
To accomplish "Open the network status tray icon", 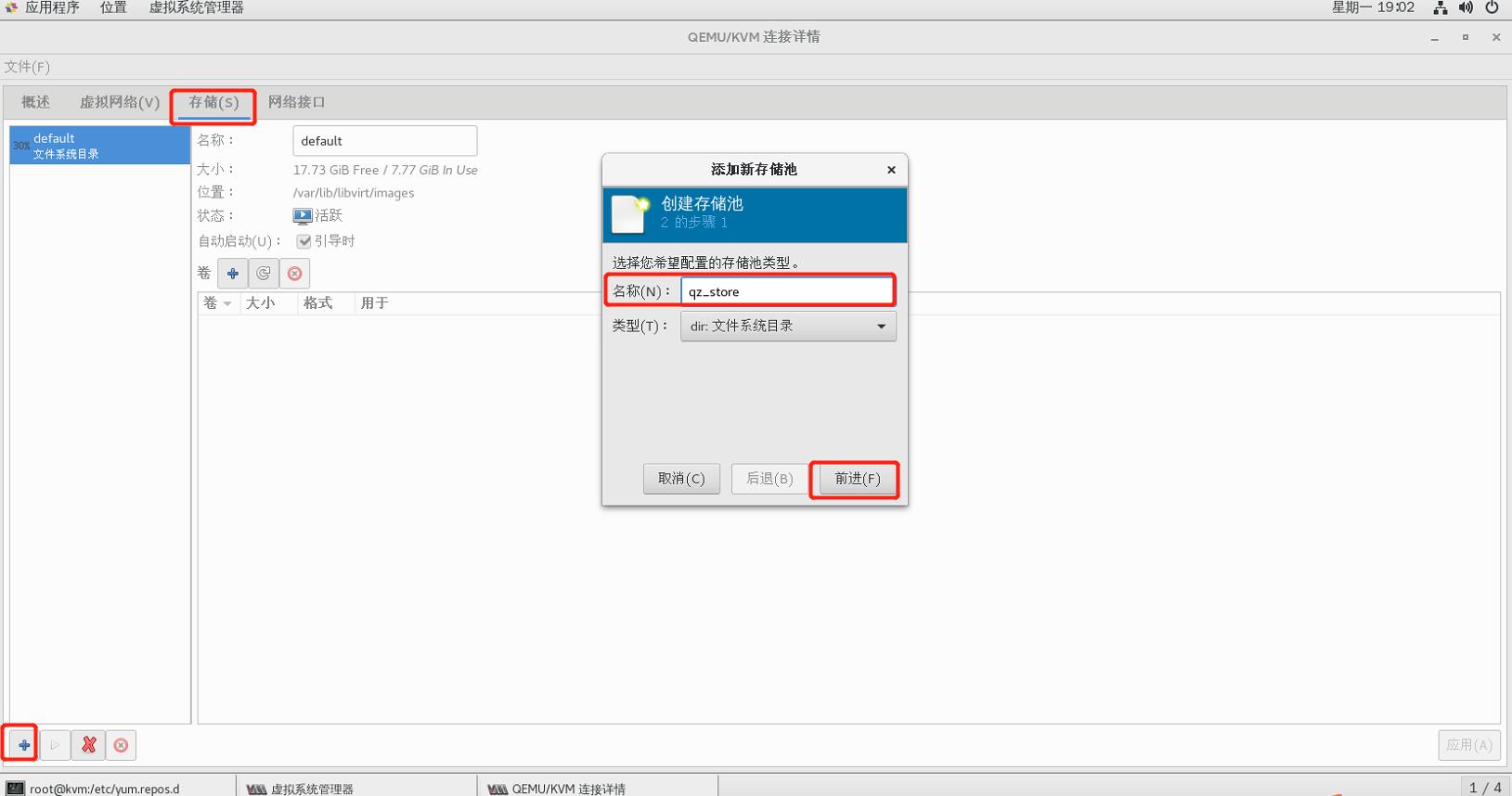I will click(1441, 7).
